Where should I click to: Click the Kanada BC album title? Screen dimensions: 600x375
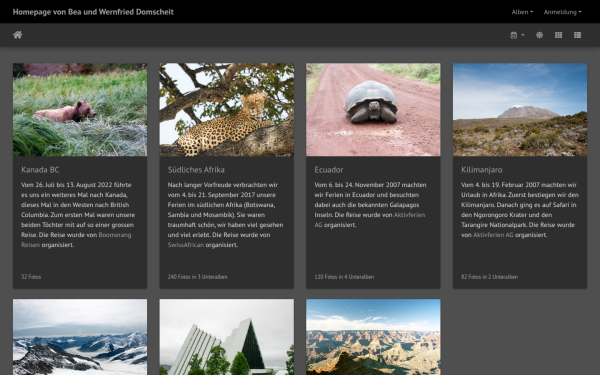pos(40,170)
